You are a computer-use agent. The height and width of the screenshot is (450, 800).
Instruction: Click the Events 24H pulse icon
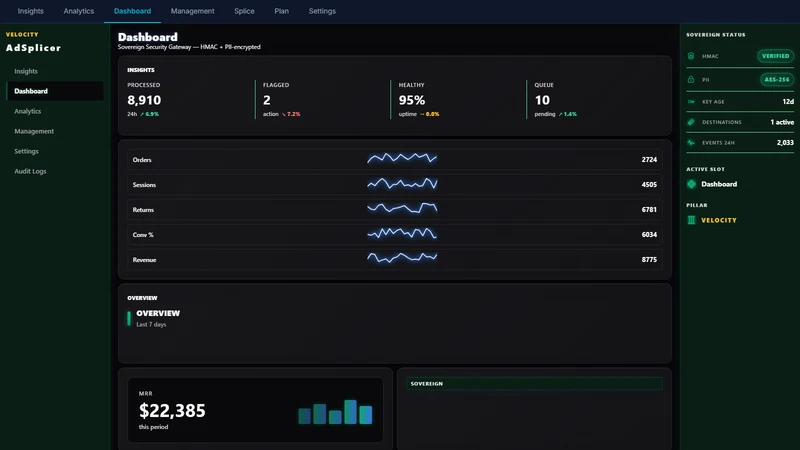click(691, 143)
